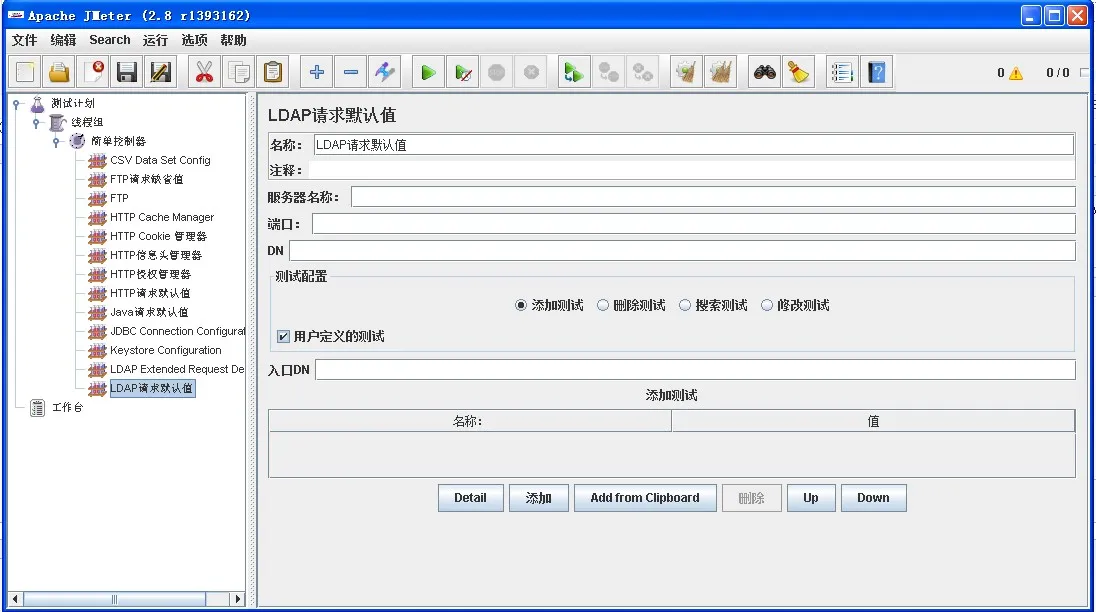This screenshot has height=612, width=1096.
Task: Click the 服务器名称 input field
Action: (713, 197)
